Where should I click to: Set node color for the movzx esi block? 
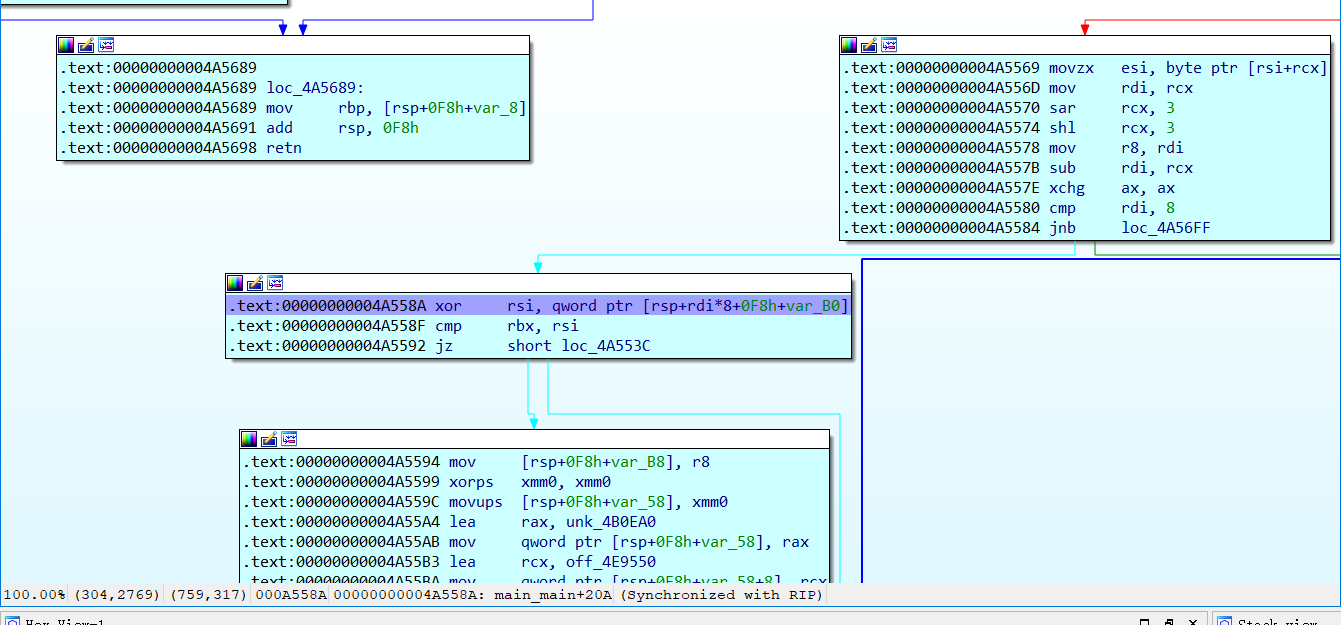coord(849,45)
